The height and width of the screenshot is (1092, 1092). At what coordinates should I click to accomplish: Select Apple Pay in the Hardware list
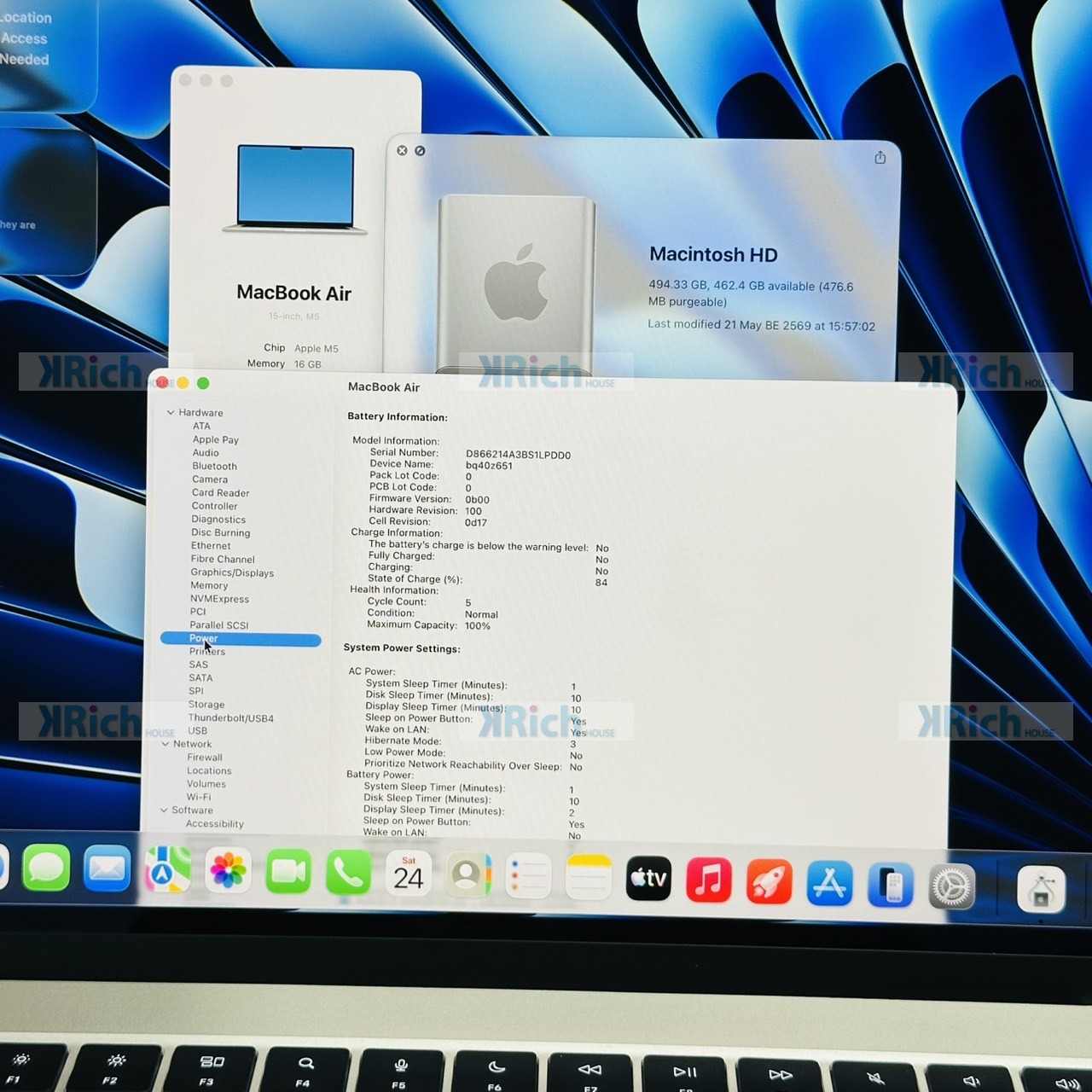[x=216, y=439]
